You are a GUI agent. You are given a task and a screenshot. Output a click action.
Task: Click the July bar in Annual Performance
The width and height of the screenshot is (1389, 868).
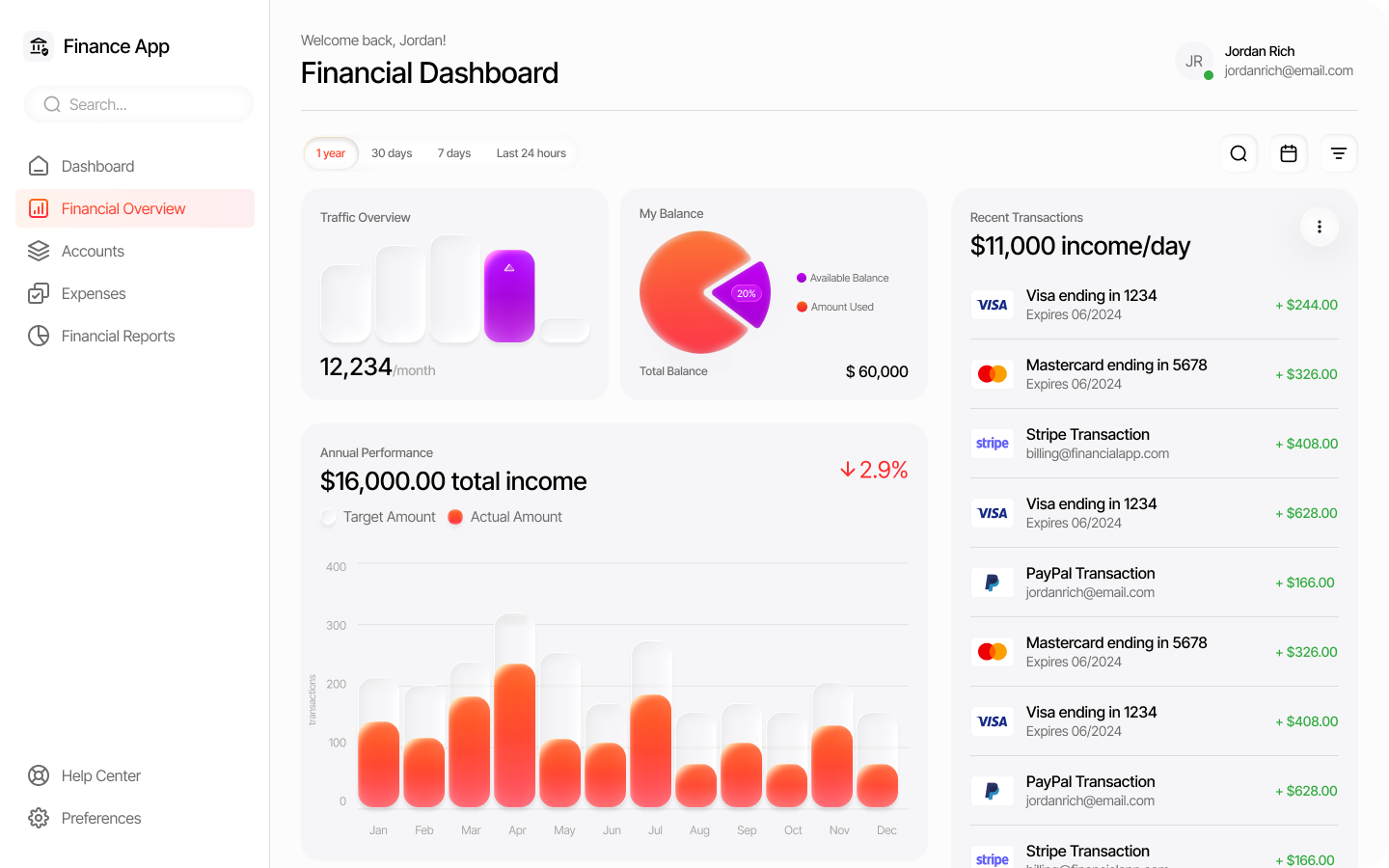tap(651, 750)
